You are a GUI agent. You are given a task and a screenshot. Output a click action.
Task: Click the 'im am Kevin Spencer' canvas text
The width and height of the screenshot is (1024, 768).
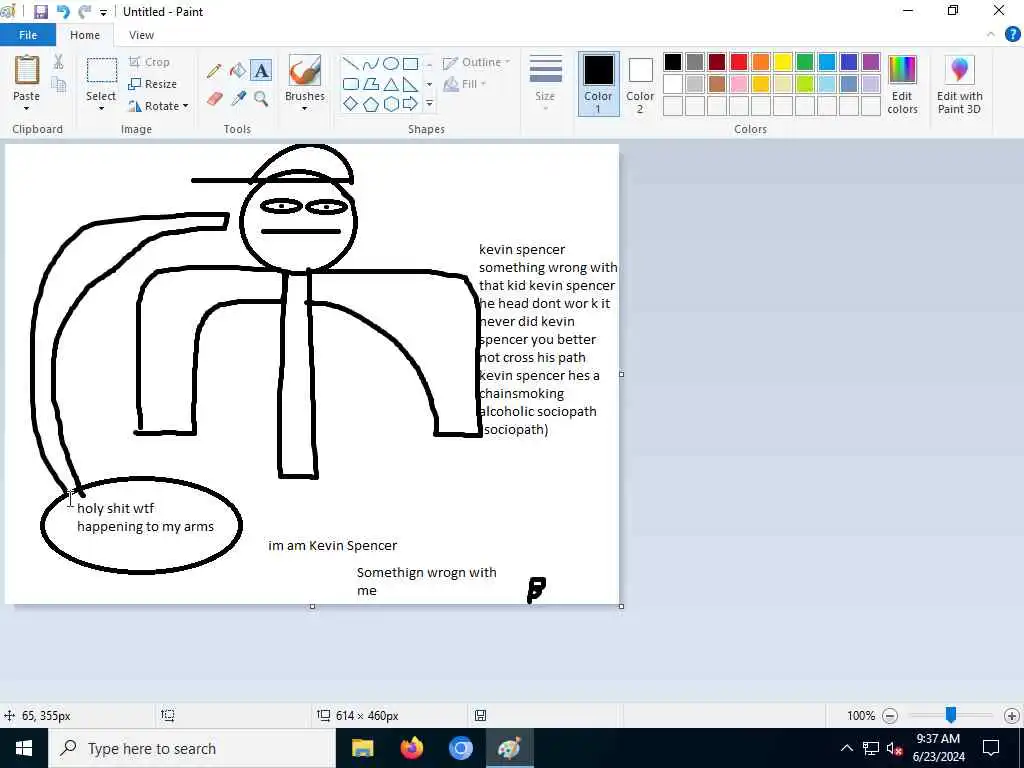click(332, 545)
